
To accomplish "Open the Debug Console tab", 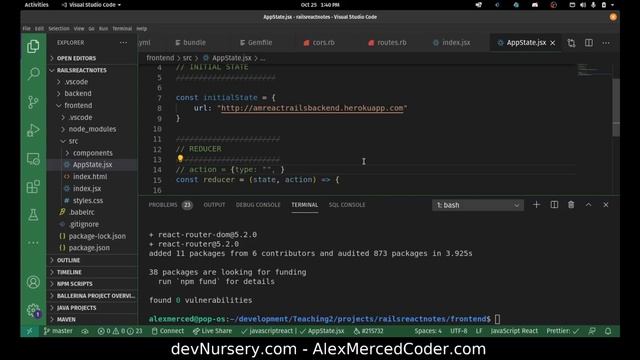I will click(x=258, y=205).
